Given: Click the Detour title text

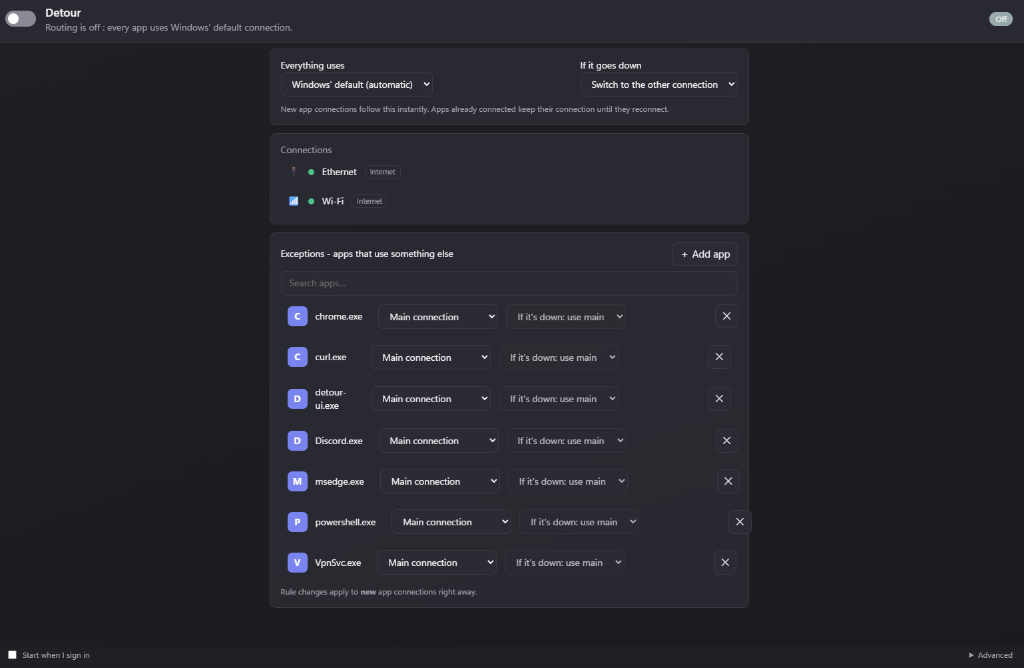Looking at the screenshot, I should coord(63,12).
